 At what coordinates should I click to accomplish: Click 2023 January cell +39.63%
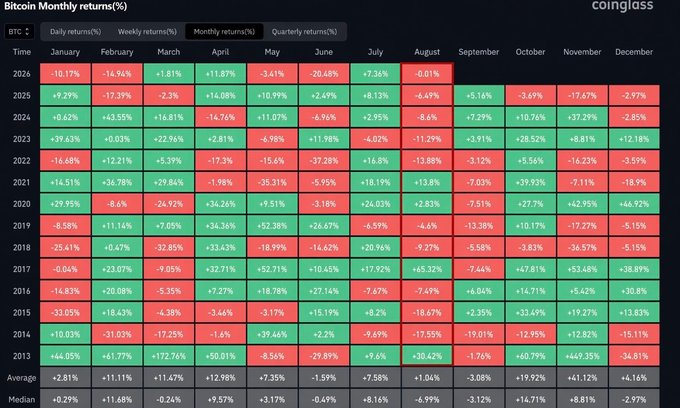pyautogui.click(x=65, y=139)
